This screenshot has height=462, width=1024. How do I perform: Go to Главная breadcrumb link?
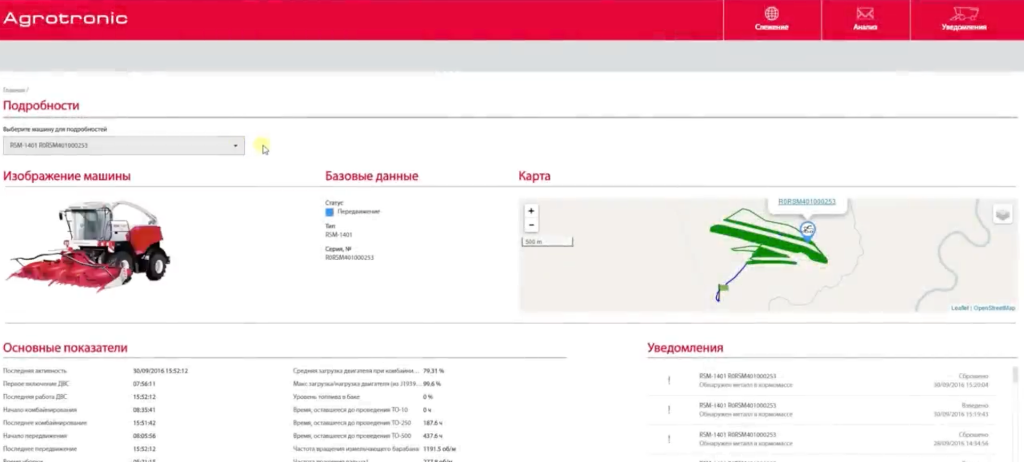click(x=13, y=90)
